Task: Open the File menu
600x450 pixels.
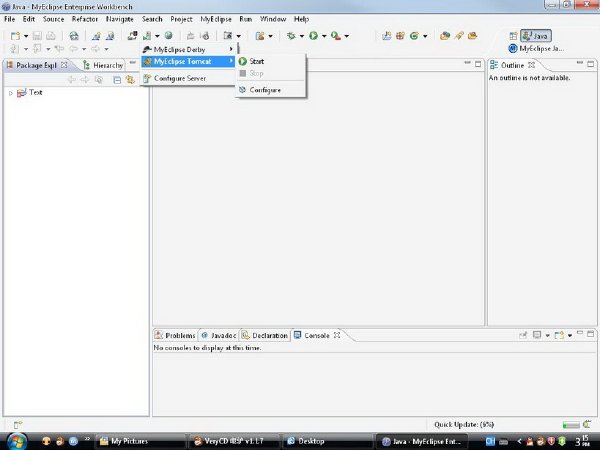Action: pyautogui.click(x=10, y=19)
